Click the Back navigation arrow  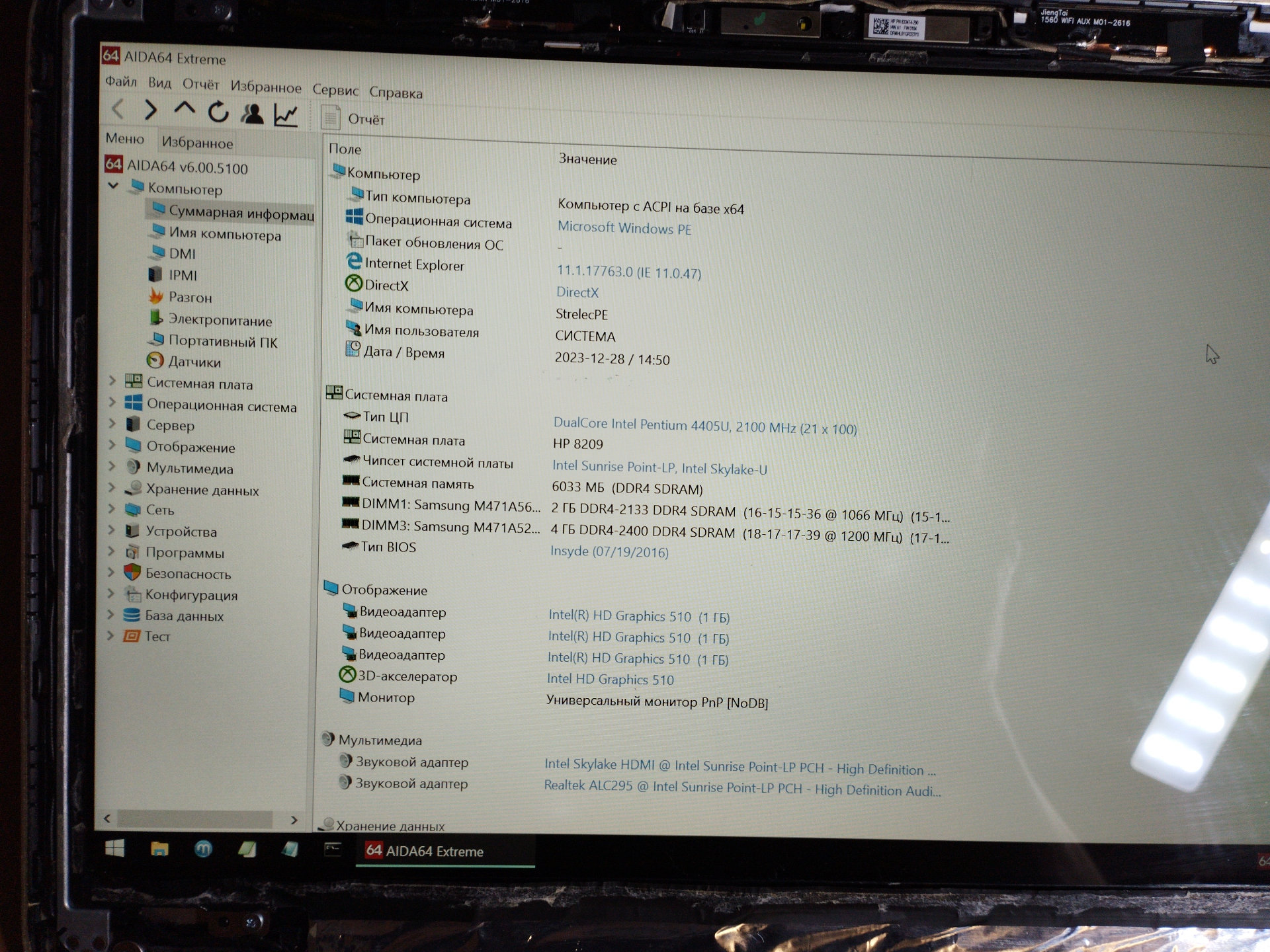[x=118, y=108]
